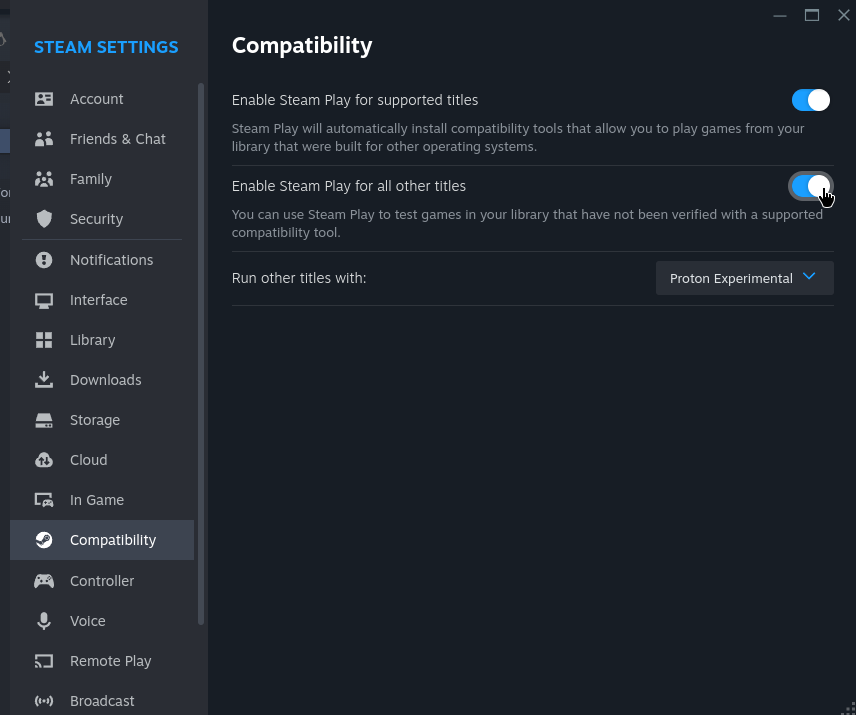Disable Steam Play for supported titles
Screen dimensions: 856x715
(x=811, y=100)
